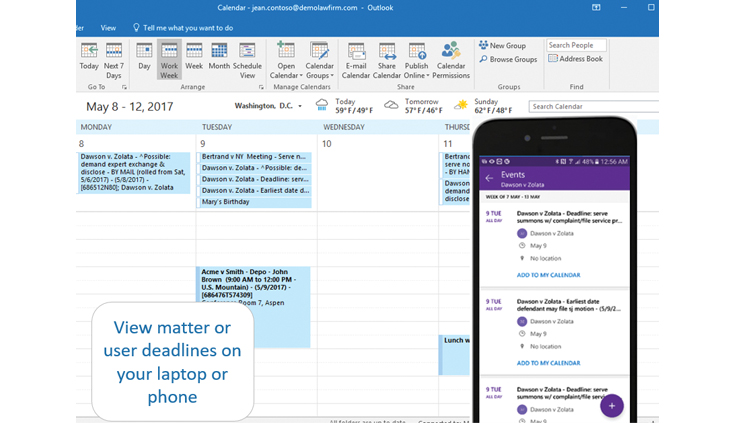Click Browse Groups

508,59
